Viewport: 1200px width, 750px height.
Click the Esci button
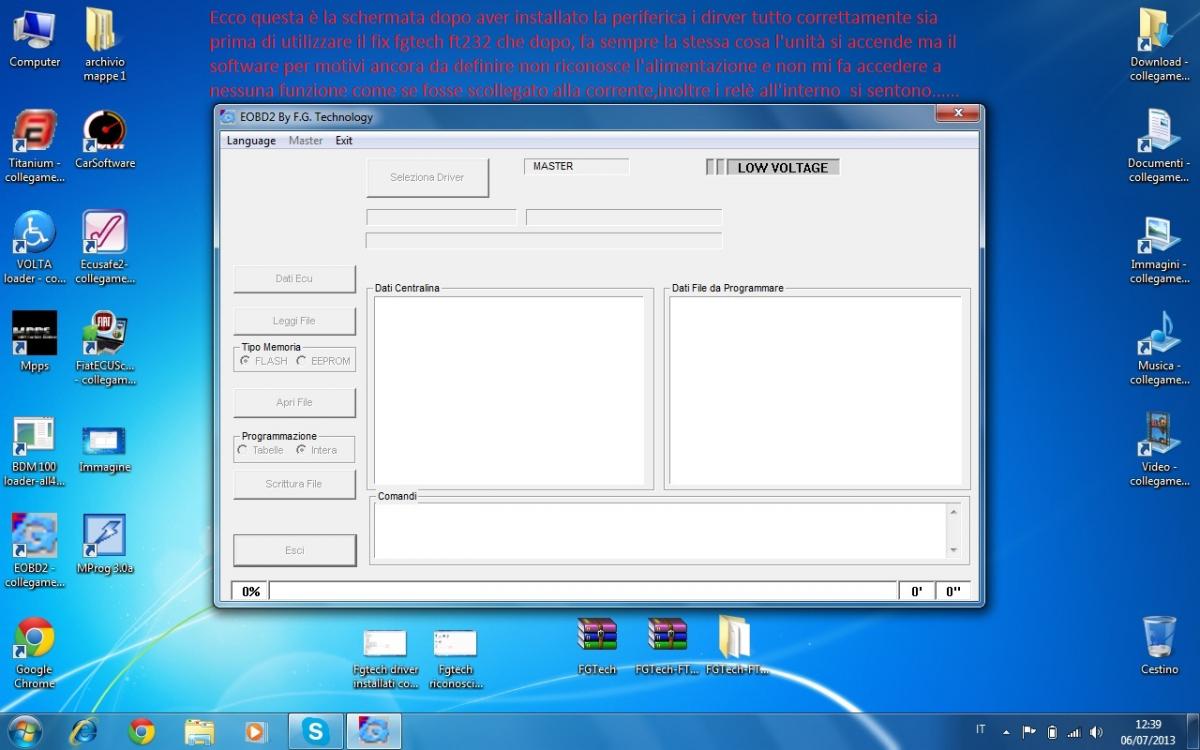[294, 550]
